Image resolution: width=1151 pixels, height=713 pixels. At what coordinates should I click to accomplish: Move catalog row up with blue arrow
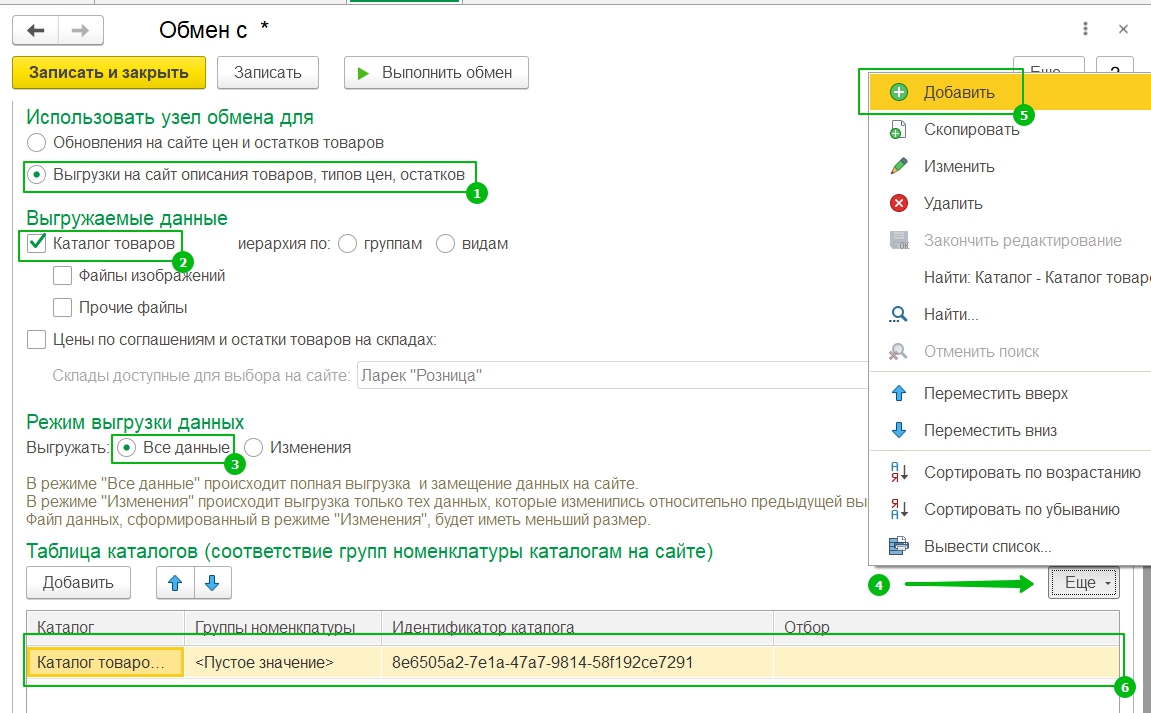pos(175,583)
